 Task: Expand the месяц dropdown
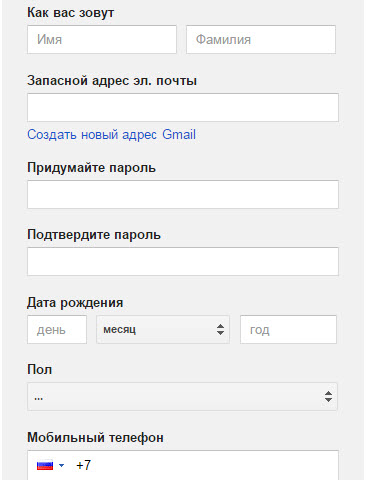[x=163, y=329]
